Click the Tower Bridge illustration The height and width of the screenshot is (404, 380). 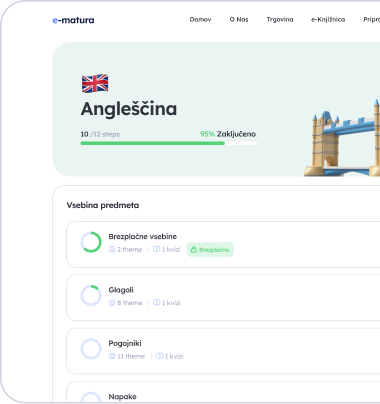pyautogui.click(x=342, y=138)
